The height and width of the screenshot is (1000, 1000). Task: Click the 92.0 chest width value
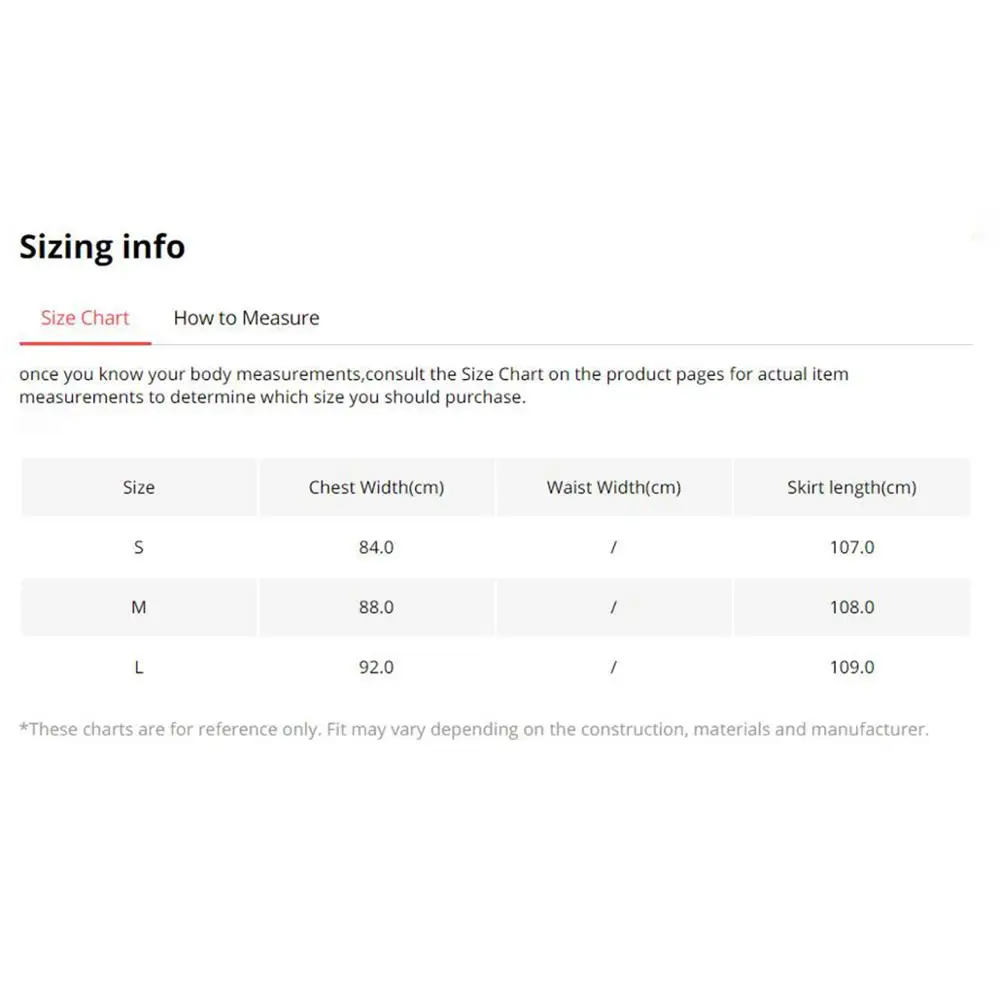(x=376, y=667)
